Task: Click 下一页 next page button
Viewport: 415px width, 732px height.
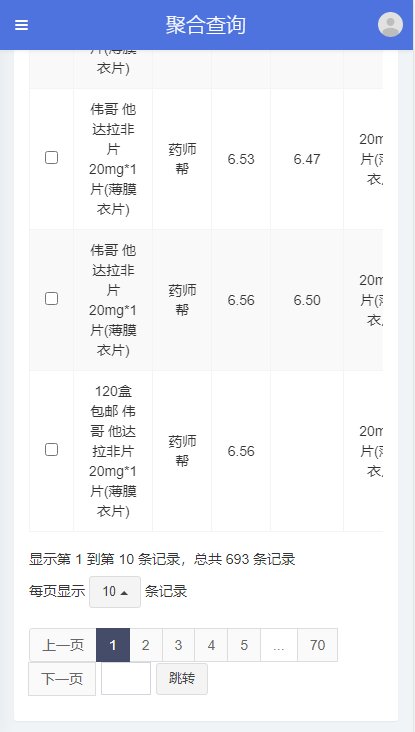Action: coord(62,679)
